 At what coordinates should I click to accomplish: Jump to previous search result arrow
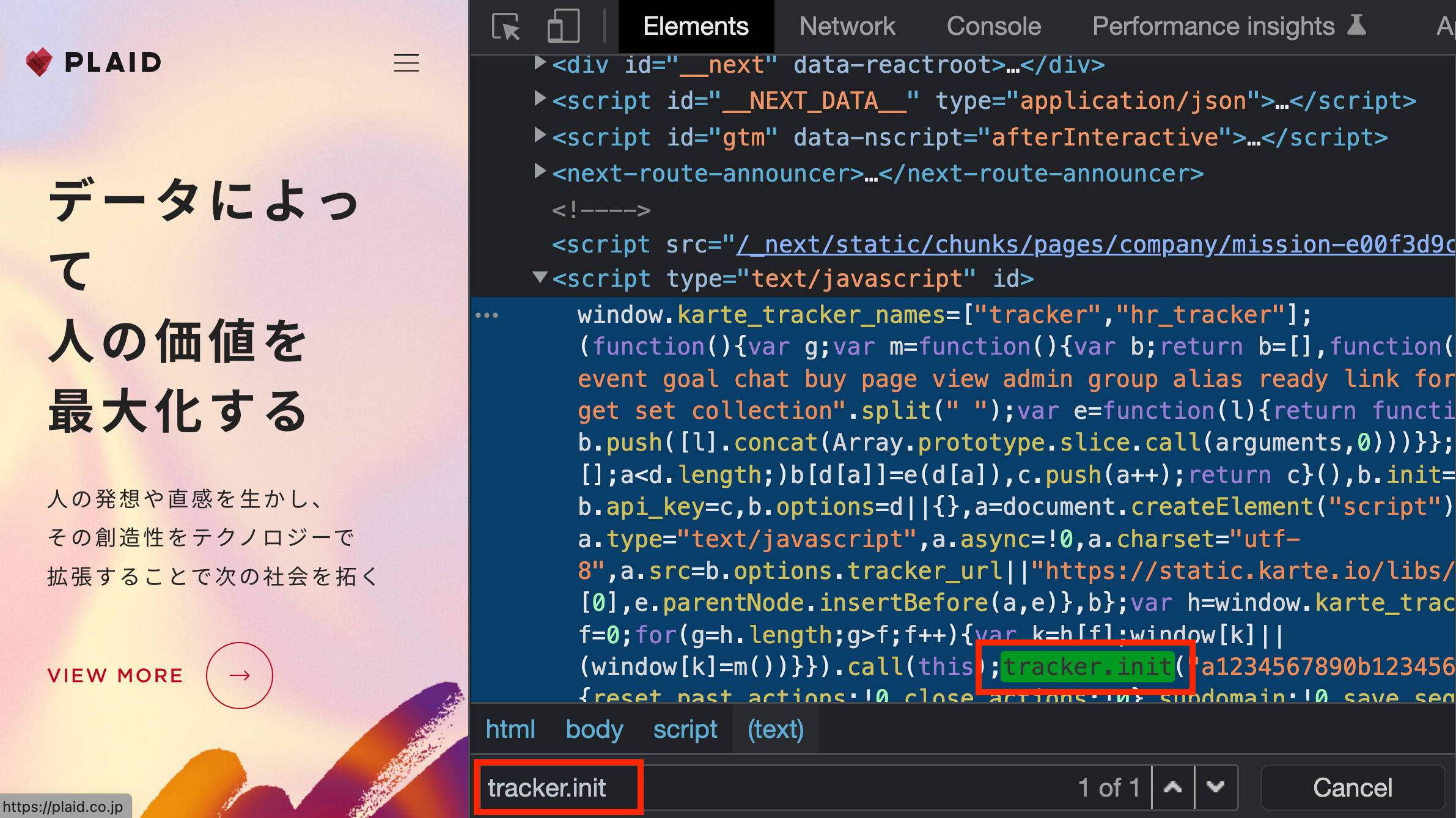pos(1172,787)
